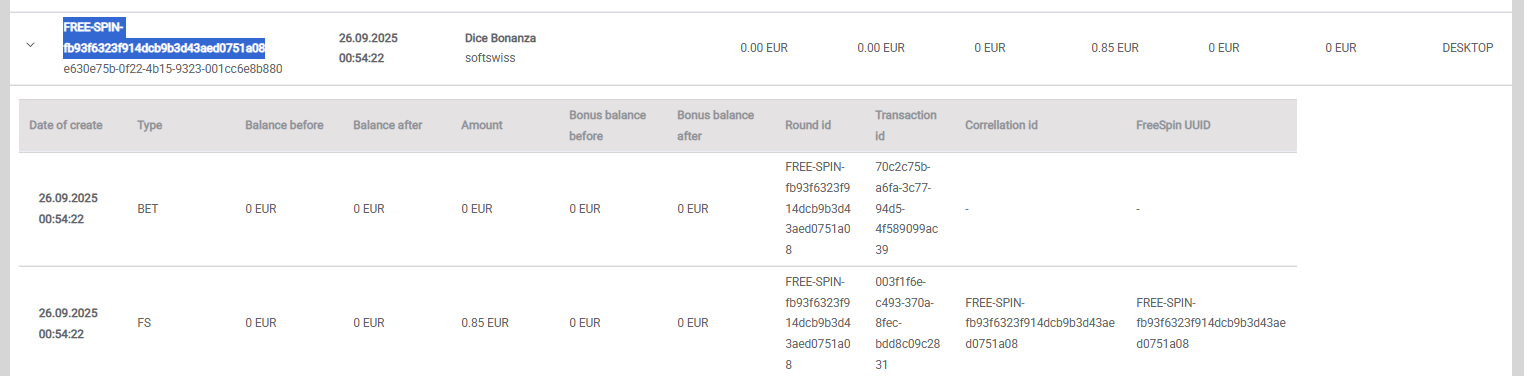
Task: Click the DESKTOP device label
Action: coord(1468,47)
